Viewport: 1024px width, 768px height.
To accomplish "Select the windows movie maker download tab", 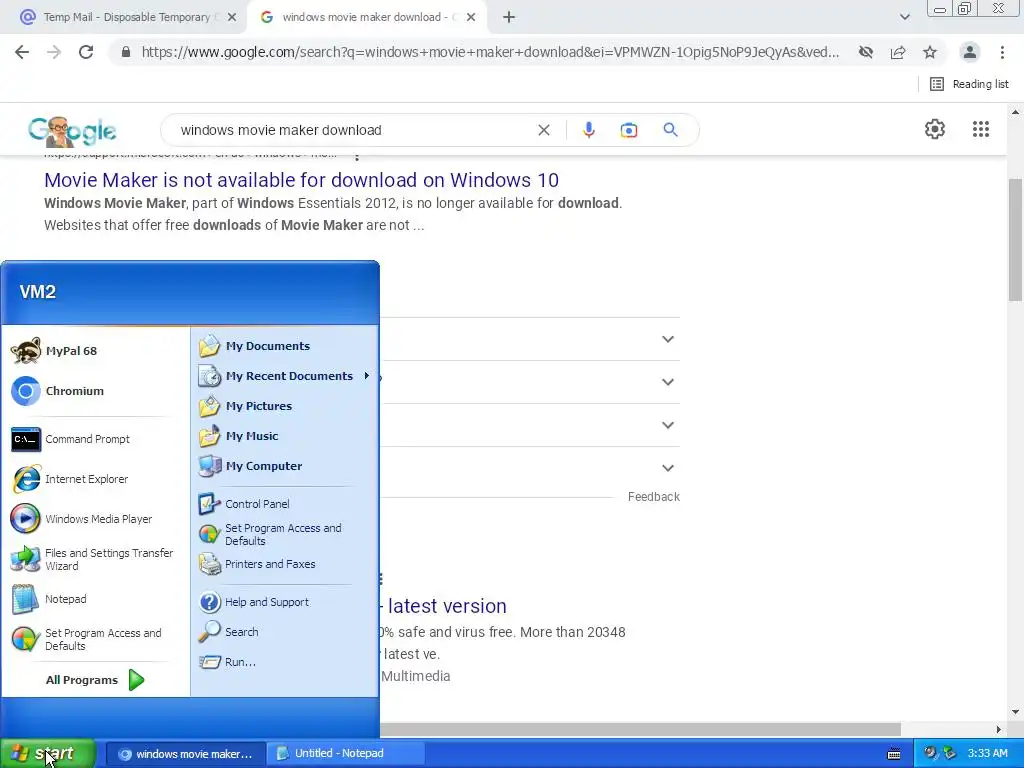I will tap(367, 17).
